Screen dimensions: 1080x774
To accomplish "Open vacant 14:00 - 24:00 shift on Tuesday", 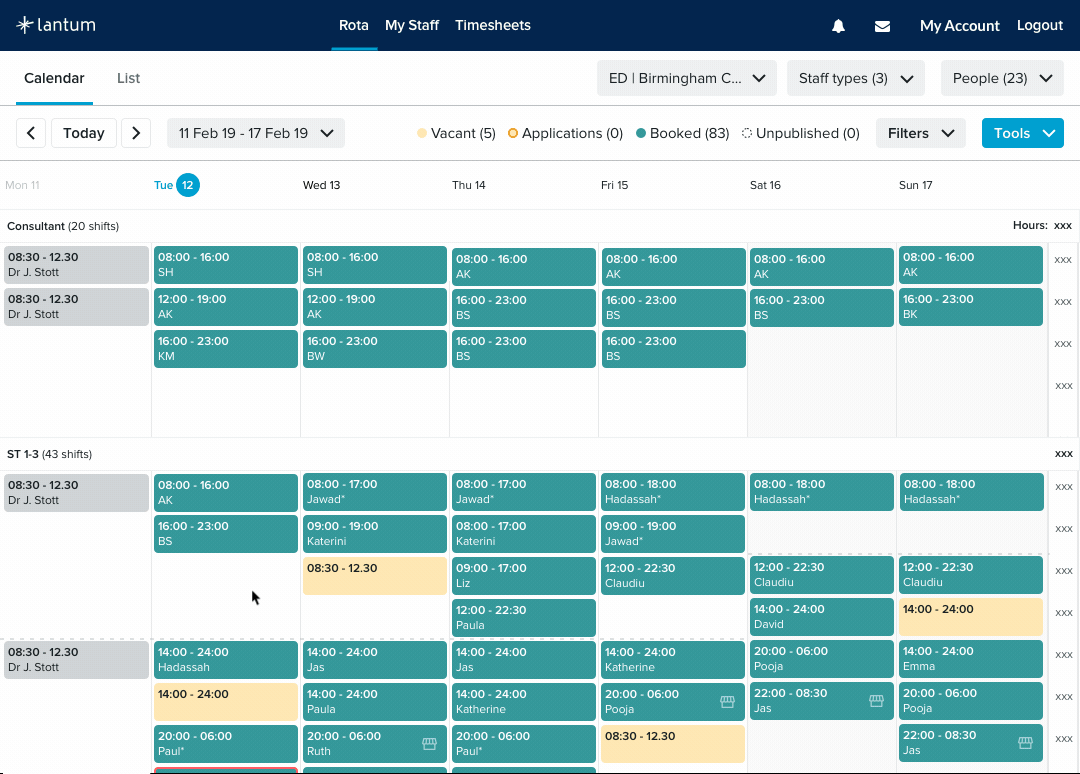I will [226, 702].
